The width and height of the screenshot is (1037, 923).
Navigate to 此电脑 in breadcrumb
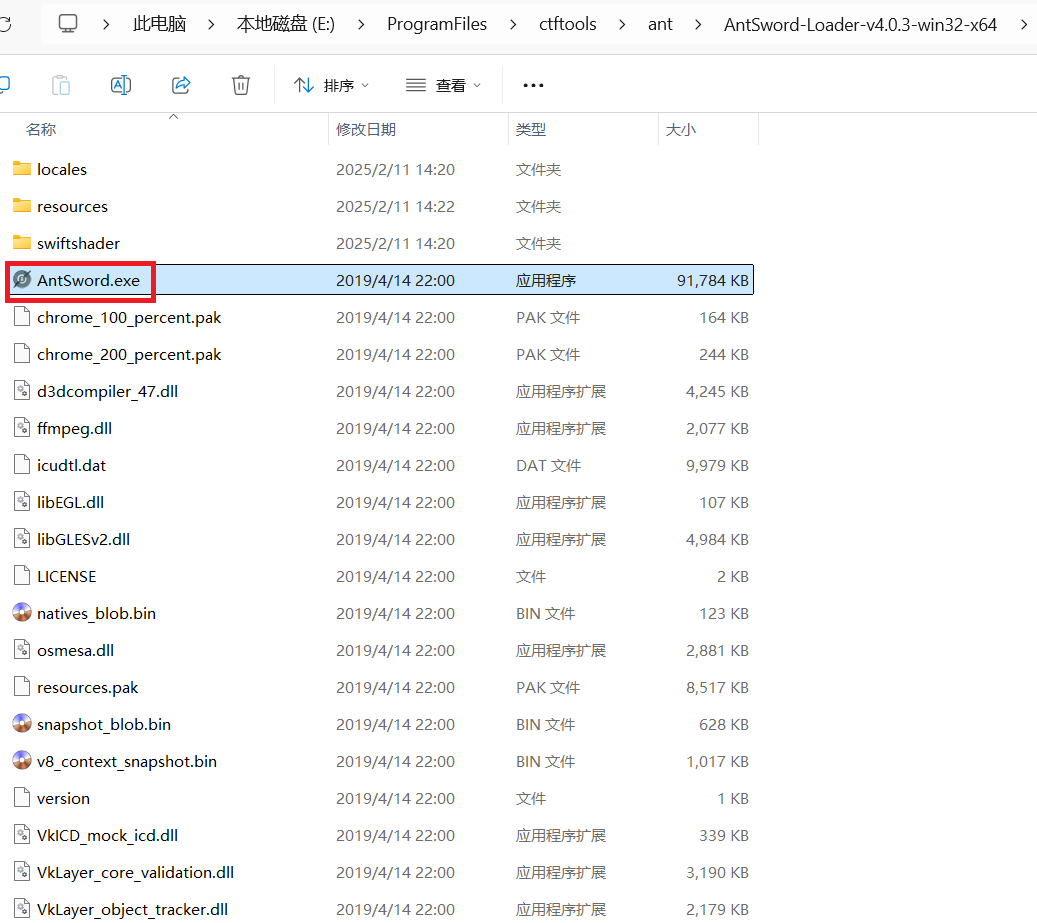pyautogui.click(x=159, y=24)
